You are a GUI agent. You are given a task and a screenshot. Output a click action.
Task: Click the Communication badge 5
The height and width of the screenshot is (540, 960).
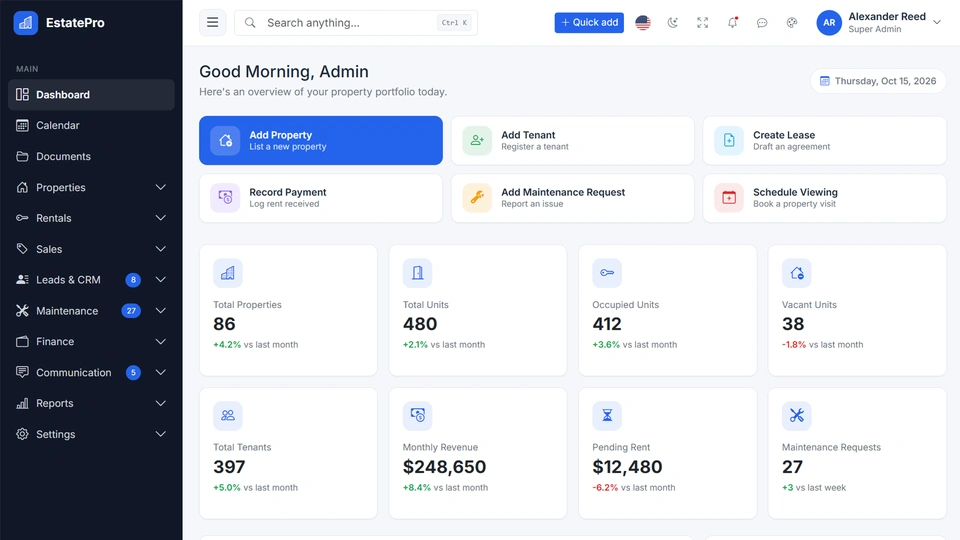click(133, 372)
